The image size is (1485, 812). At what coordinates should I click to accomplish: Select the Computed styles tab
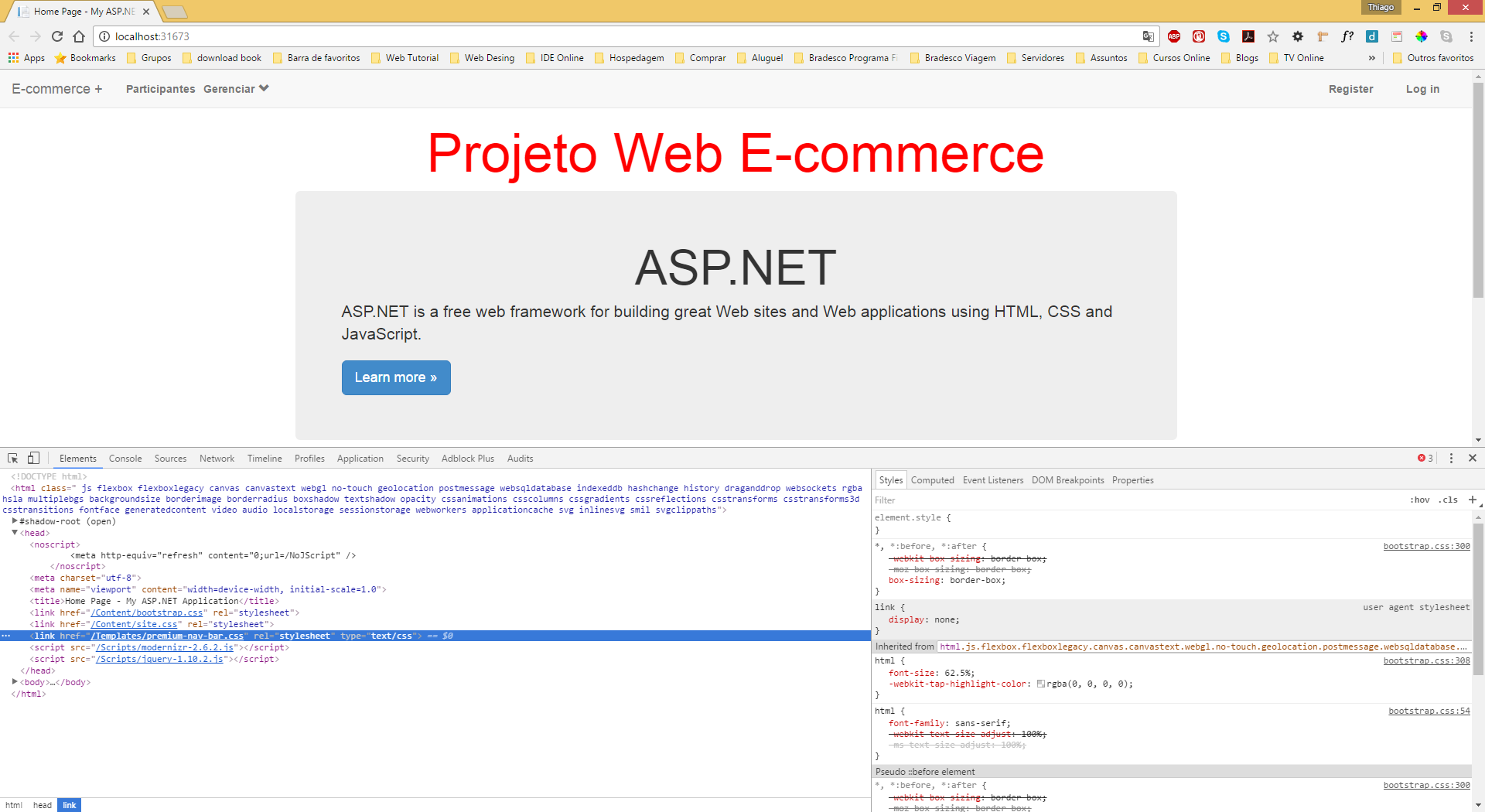tap(933, 480)
